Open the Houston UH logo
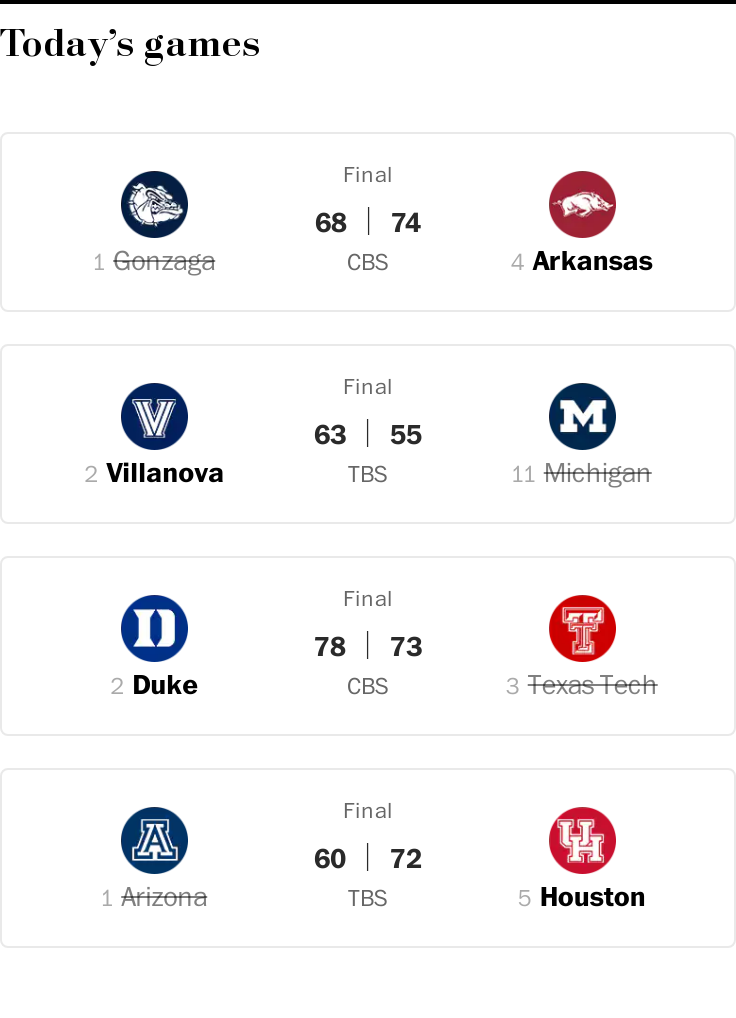The width and height of the screenshot is (736, 1018). (582, 840)
